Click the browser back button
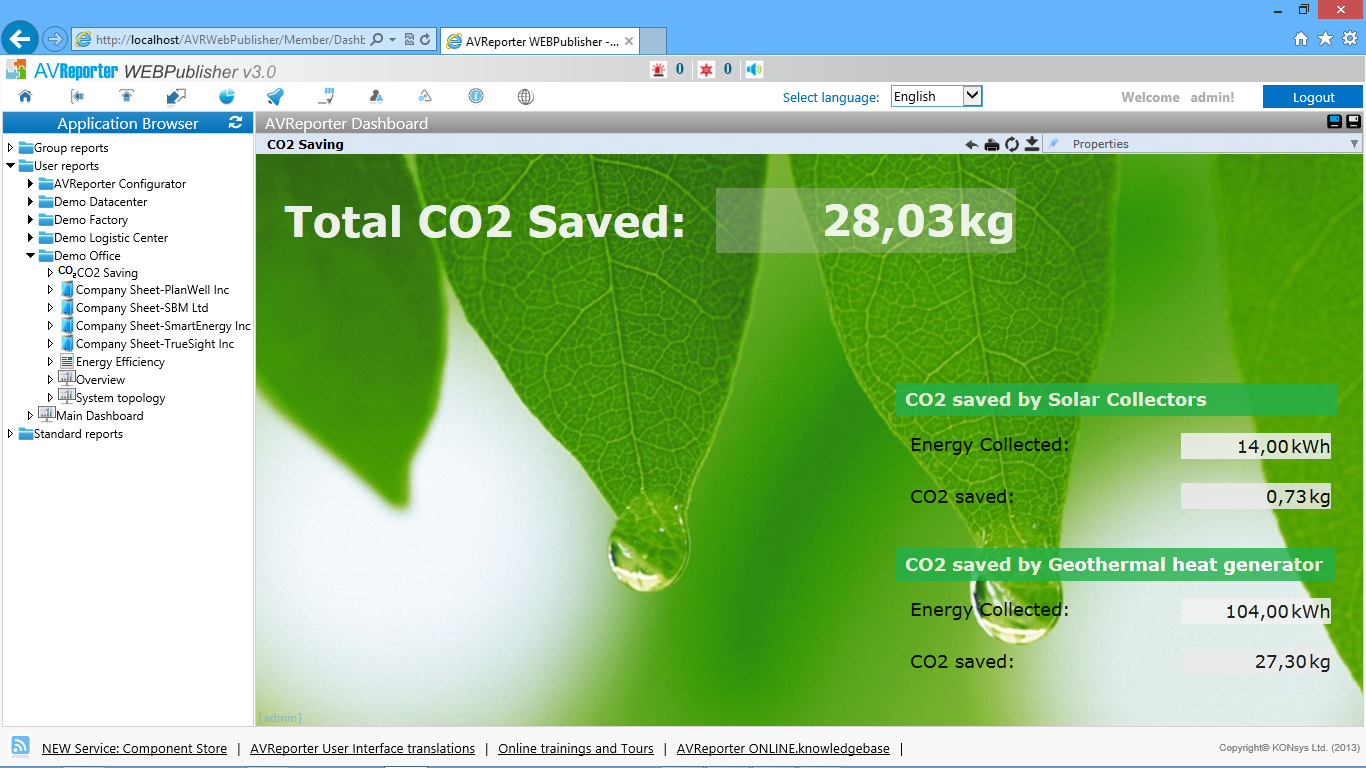1366x768 pixels. (x=20, y=39)
